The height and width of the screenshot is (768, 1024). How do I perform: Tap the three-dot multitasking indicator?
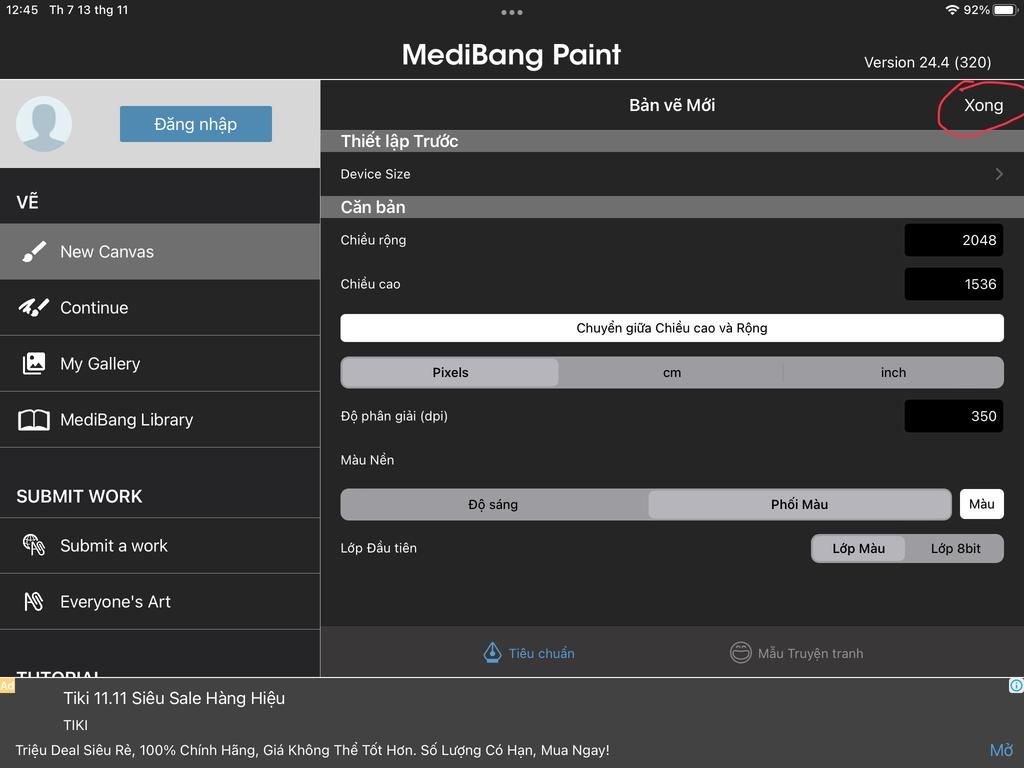point(511,12)
